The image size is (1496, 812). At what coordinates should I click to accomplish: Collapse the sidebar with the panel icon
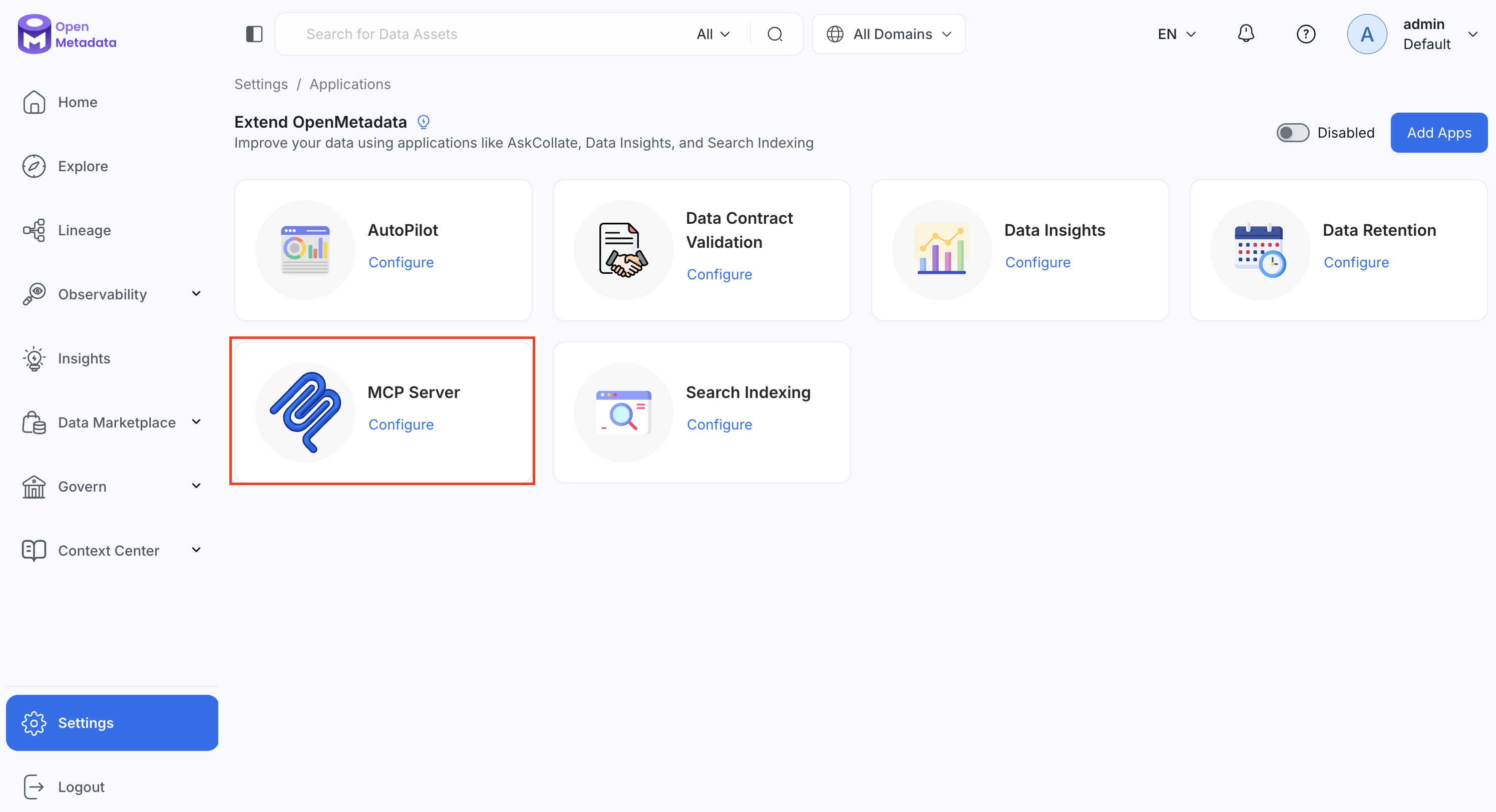point(254,34)
